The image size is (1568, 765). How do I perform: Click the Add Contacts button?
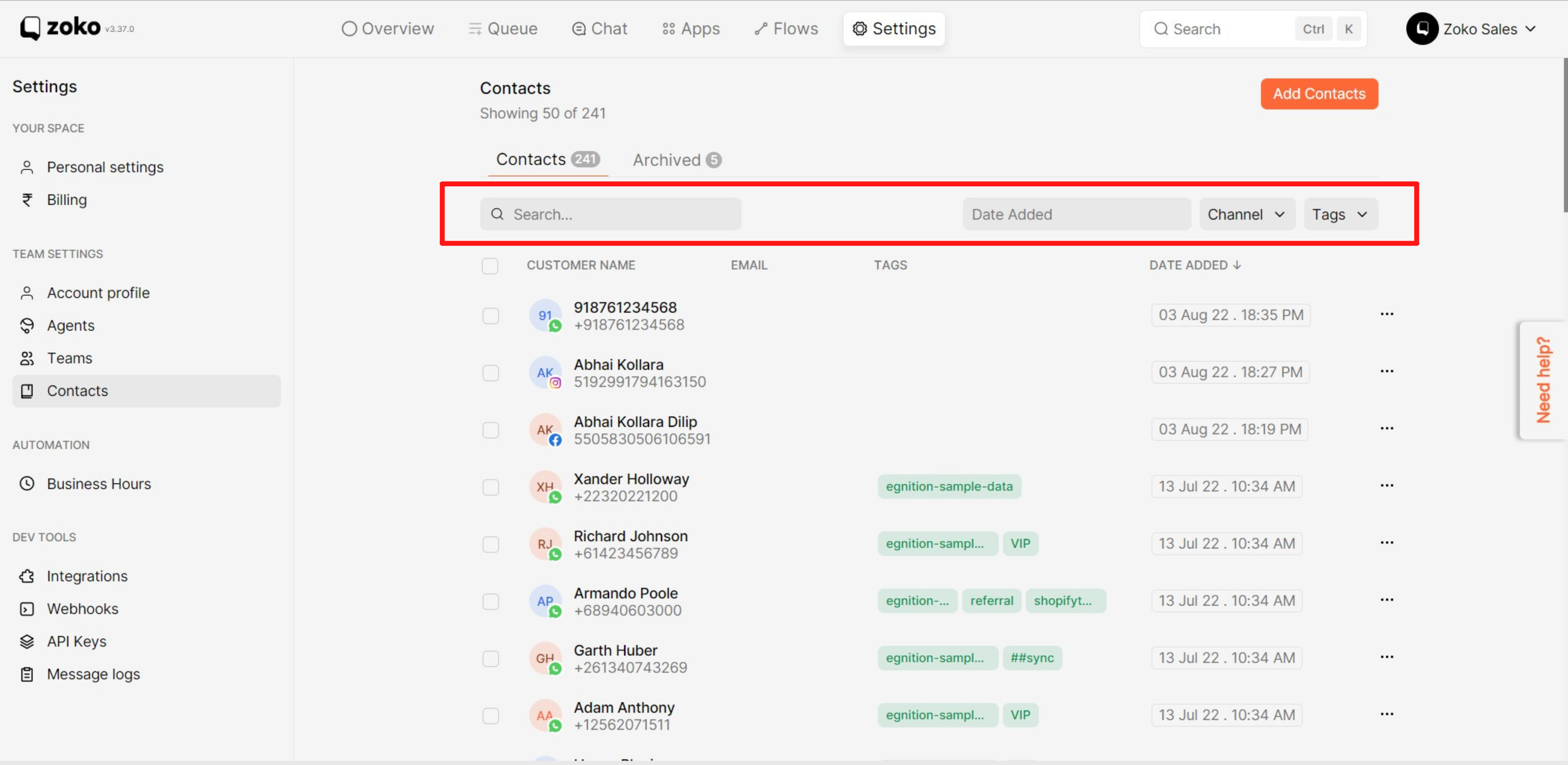(1319, 94)
